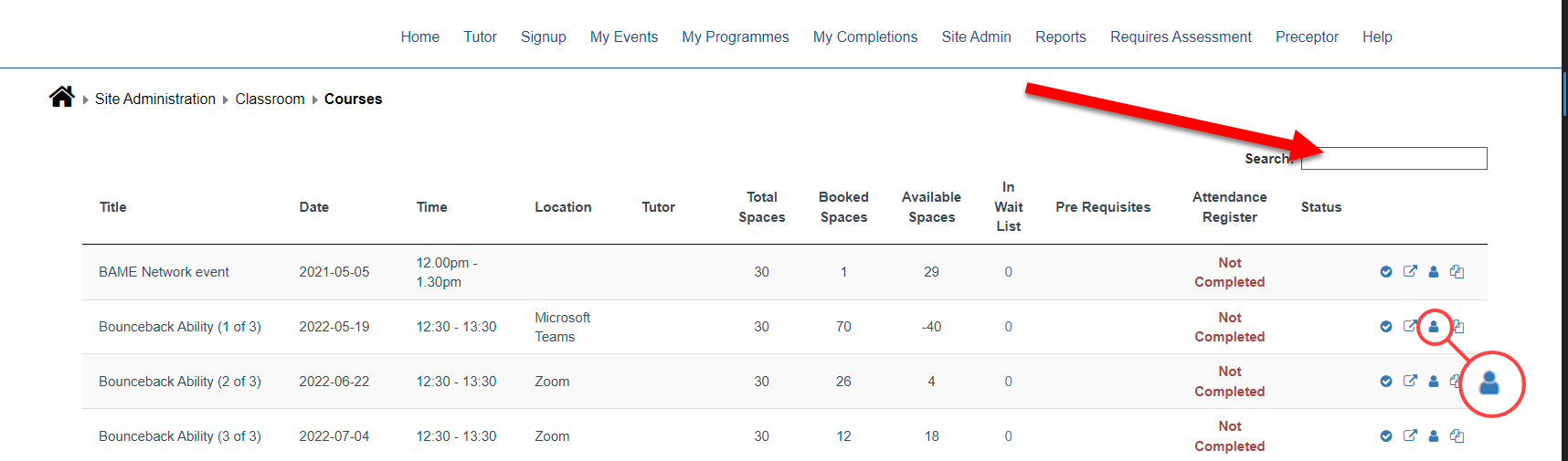
Task: Click checkmark icon for Bounceback Ability (1 of 3)
Action: 1386,327
